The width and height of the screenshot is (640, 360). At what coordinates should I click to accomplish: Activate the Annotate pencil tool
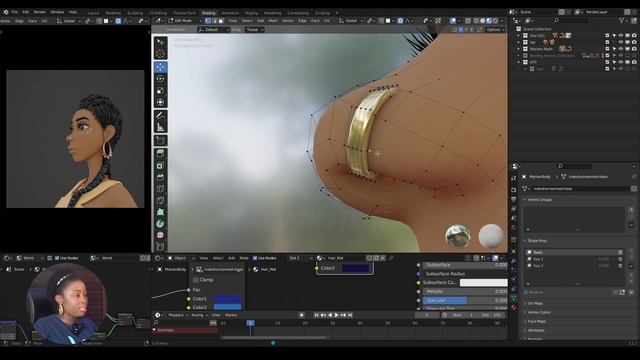coord(160,116)
